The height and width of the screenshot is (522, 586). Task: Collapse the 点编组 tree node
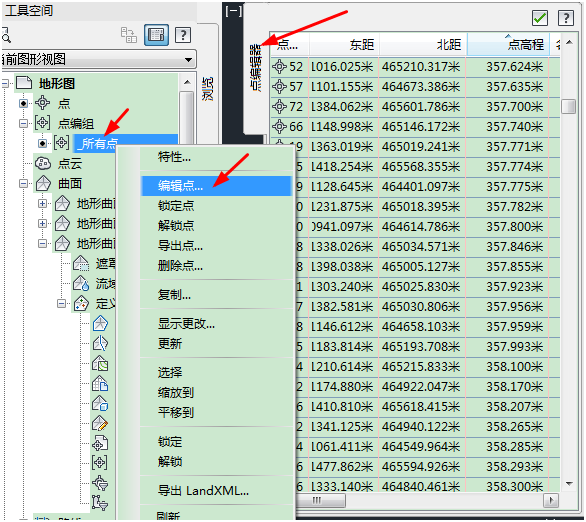pyautogui.click(x=23, y=123)
